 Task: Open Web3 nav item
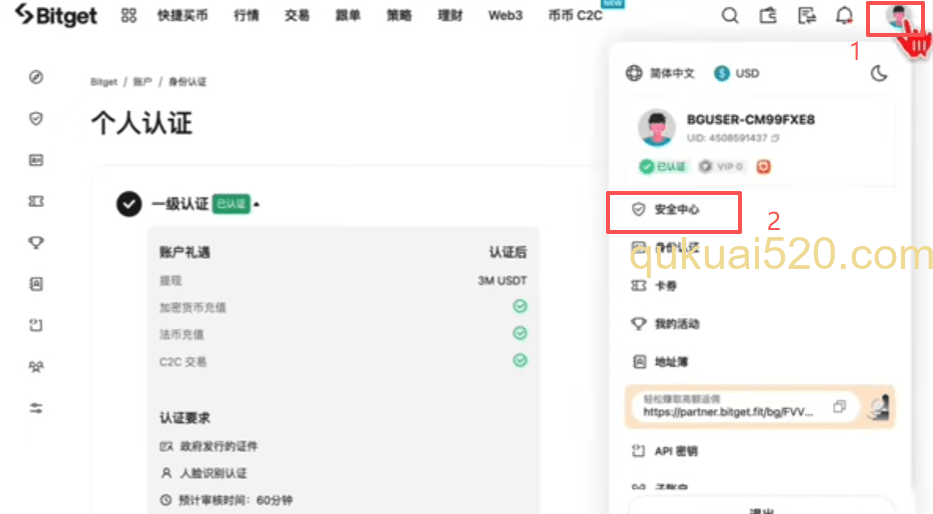[x=505, y=15]
